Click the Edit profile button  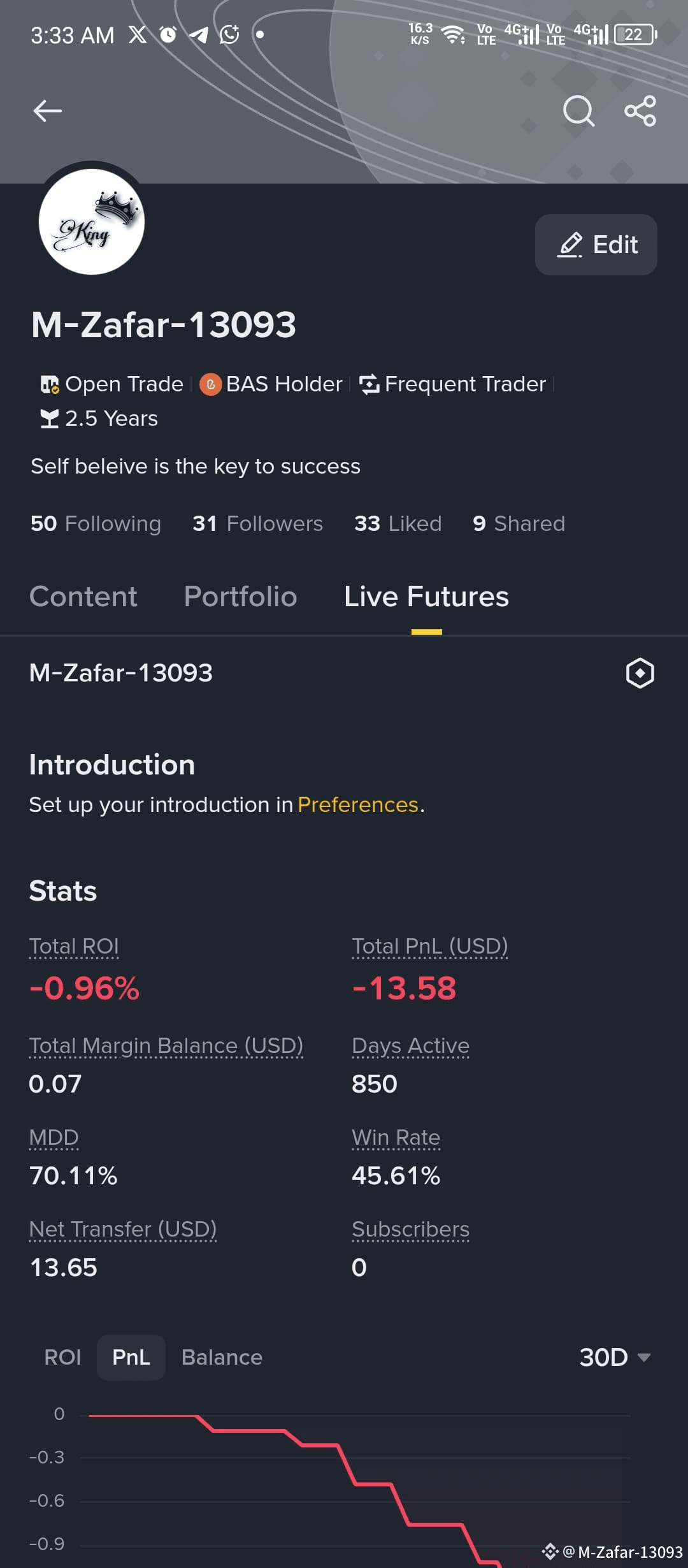pos(596,245)
